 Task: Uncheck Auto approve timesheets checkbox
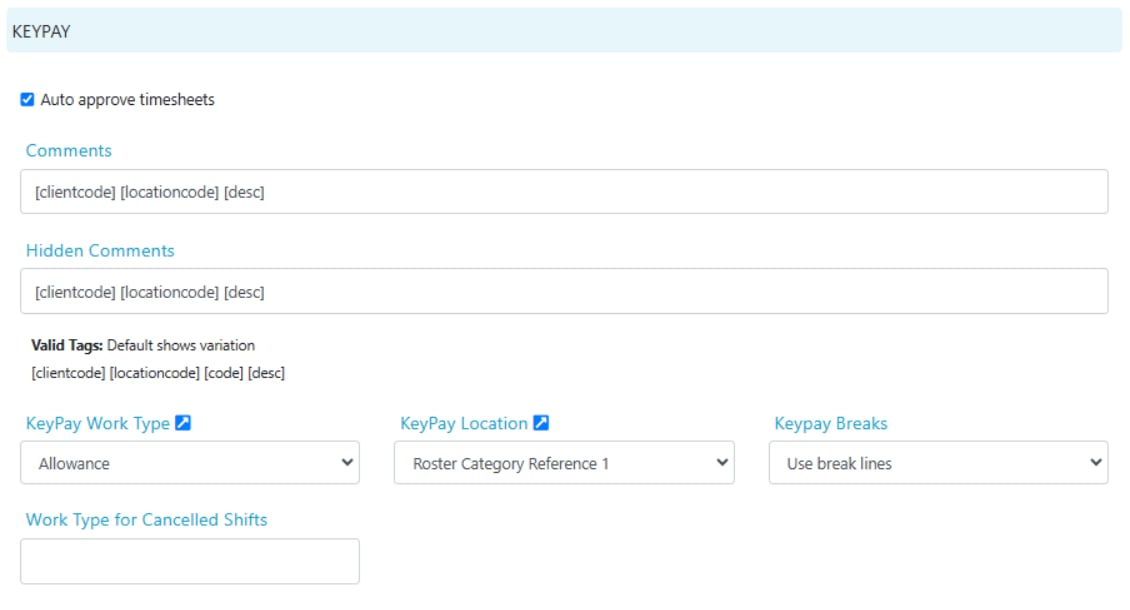(x=27, y=100)
